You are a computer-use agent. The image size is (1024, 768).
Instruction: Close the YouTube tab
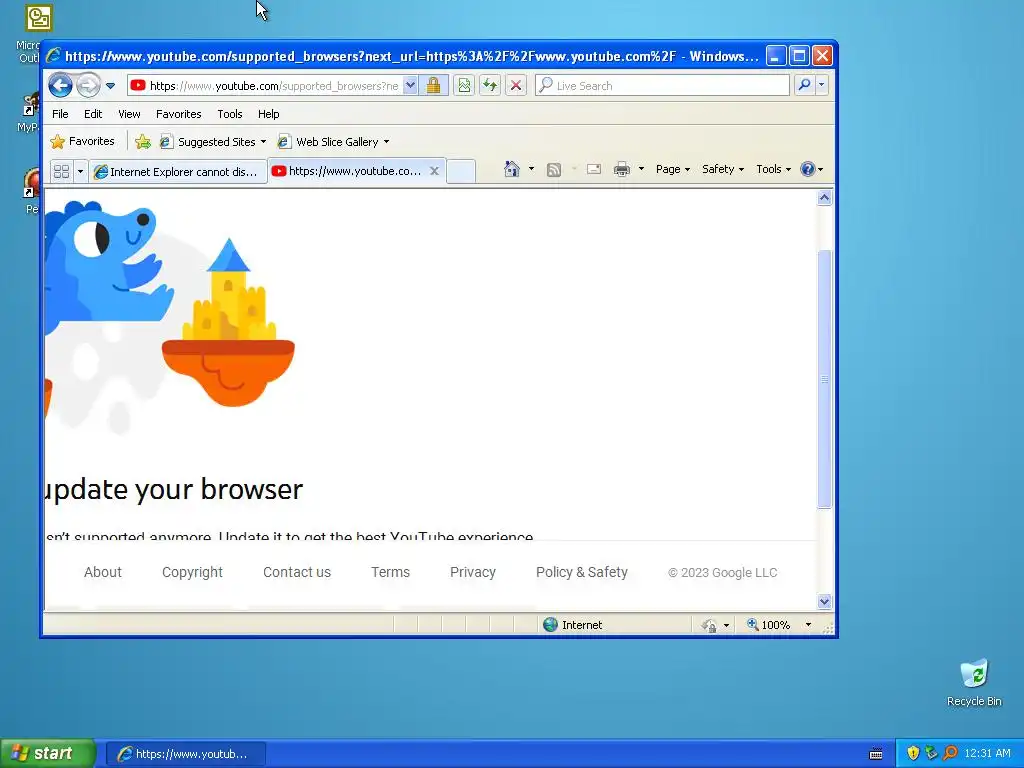coord(434,170)
